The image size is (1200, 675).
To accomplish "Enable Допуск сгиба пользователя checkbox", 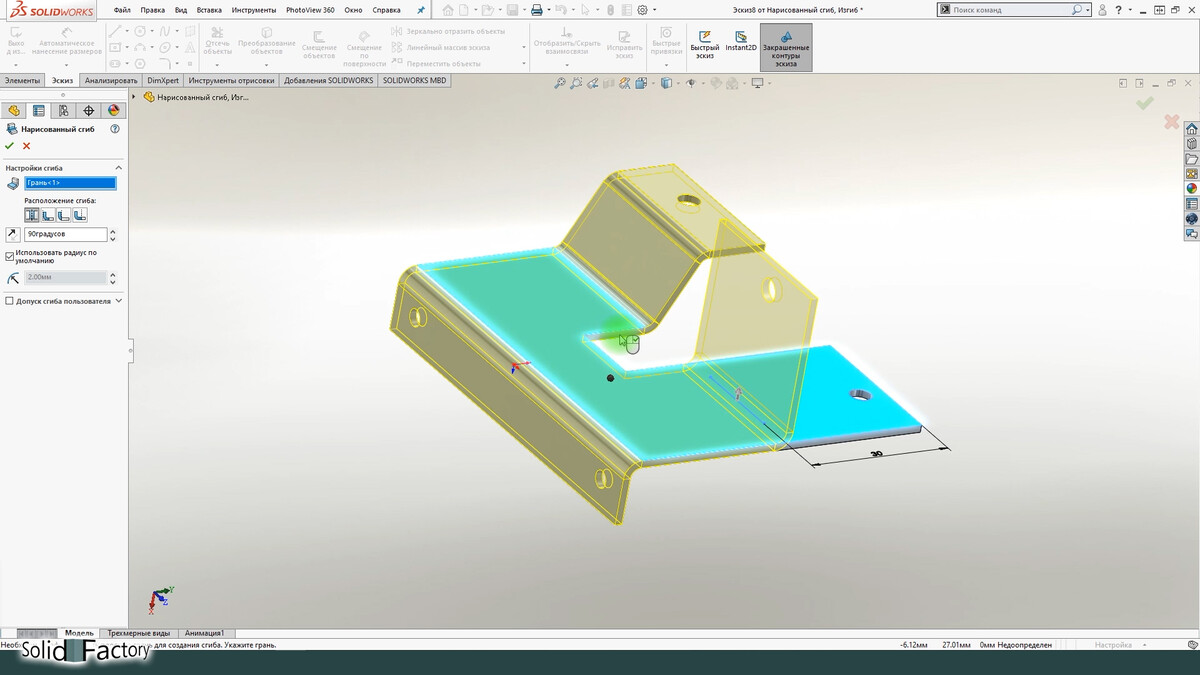I will 10,300.
